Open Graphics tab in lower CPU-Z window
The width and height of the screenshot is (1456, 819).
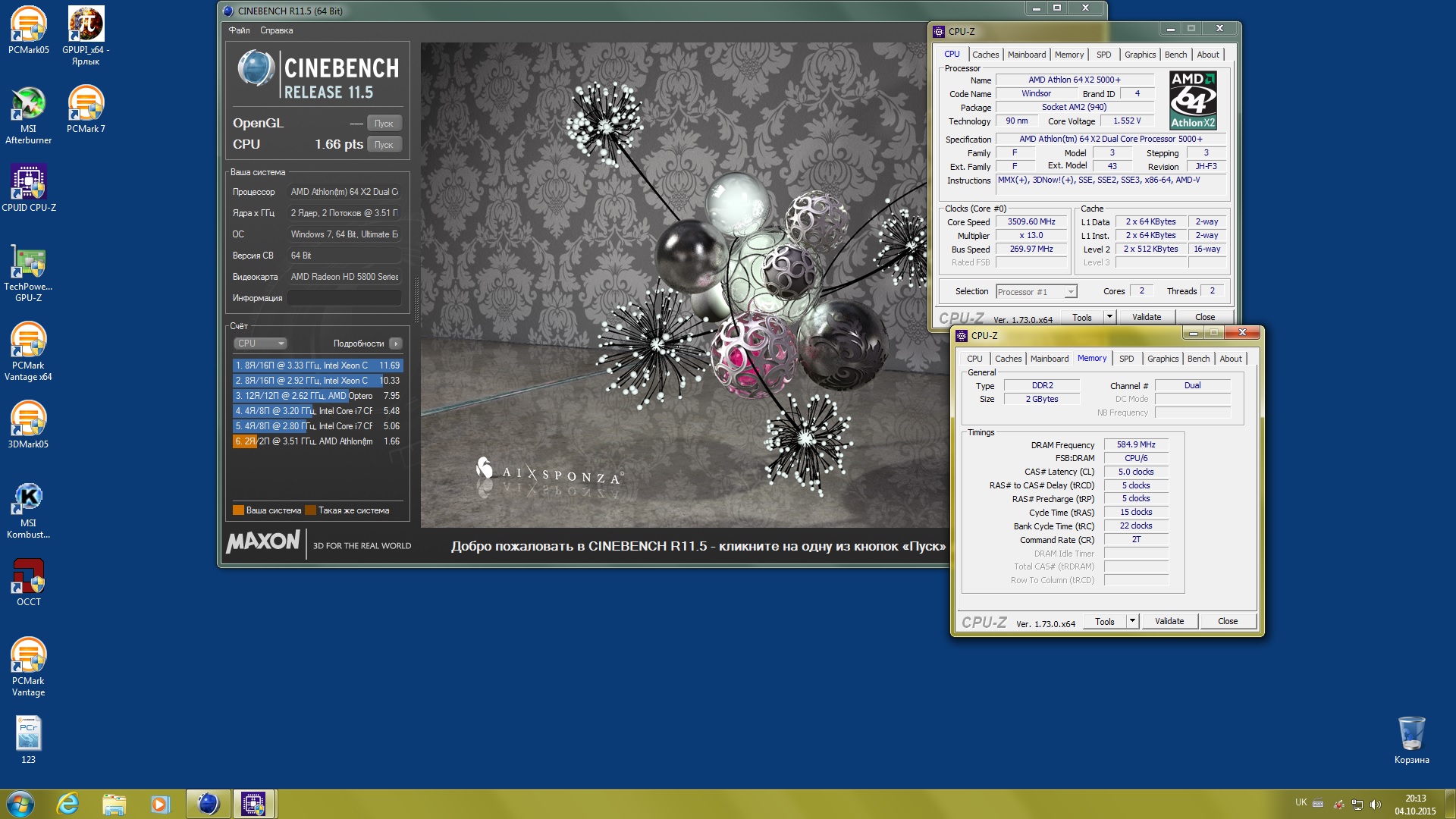(x=1163, y=359)
